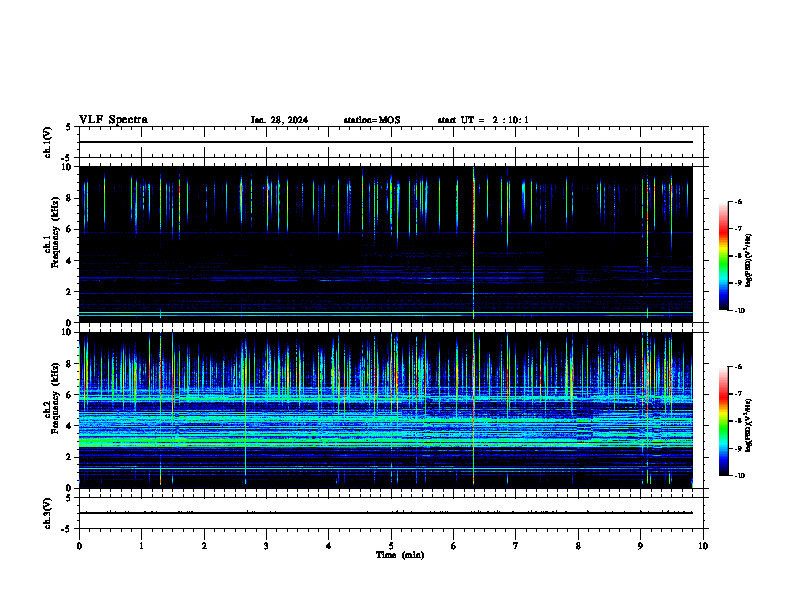Click the ch.1 voltage waveform trace
Viewport: 792px width, 612px height.
[386, 142]
